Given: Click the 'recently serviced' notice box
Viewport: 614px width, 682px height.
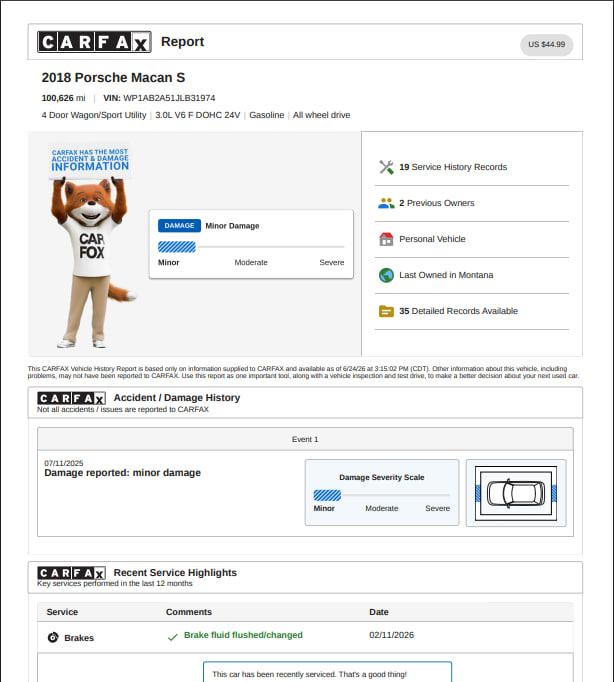Looking at the screenshot, I should point(327,672).
